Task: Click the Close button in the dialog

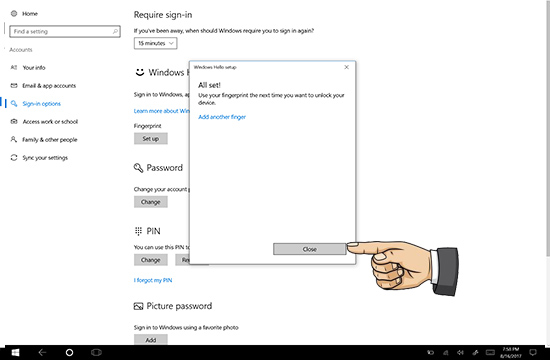Action: coord(309,249)
